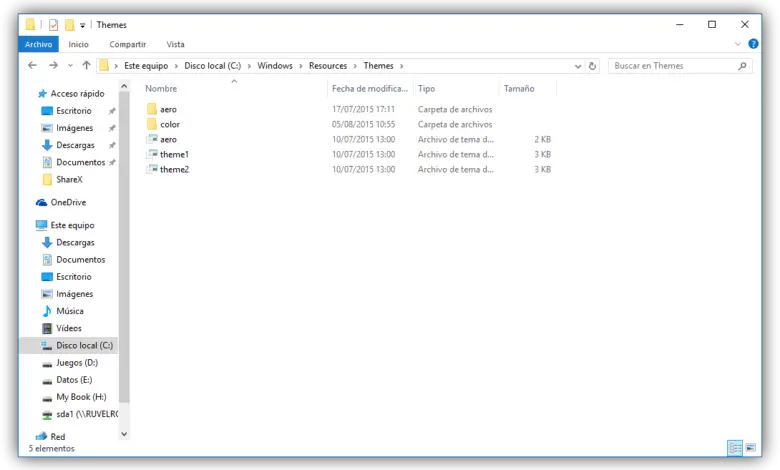Click 'Este equipo' in the address bar
Screen dimensions: 780x470
(x=146, y=66)
